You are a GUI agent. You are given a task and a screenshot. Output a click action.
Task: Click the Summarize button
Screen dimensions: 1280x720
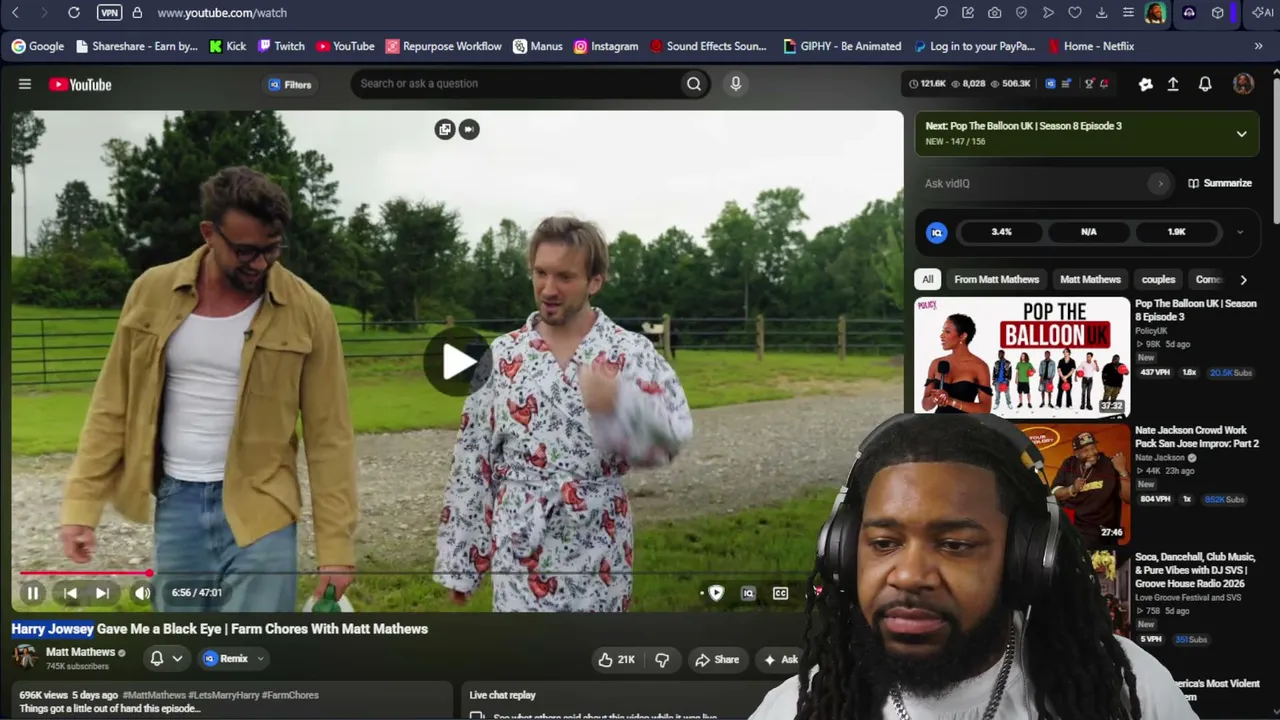click(x=1220, y=183)
